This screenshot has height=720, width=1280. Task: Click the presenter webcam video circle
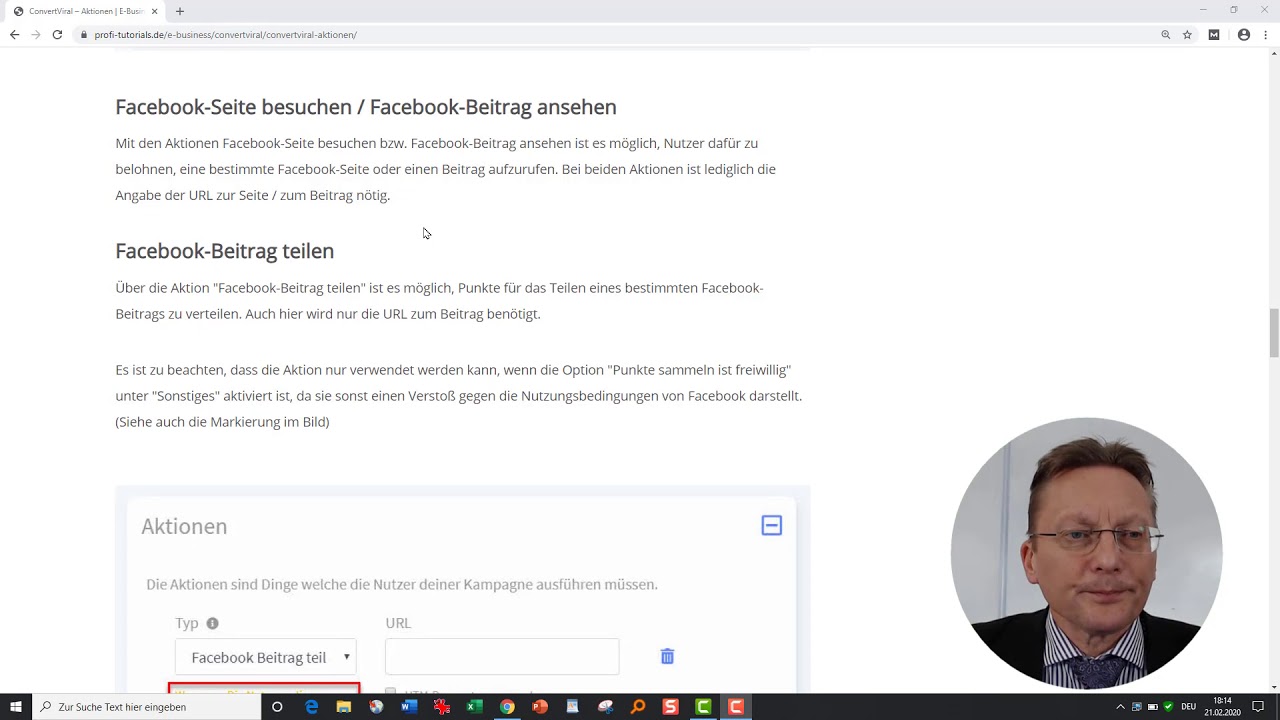(1086, 553)
